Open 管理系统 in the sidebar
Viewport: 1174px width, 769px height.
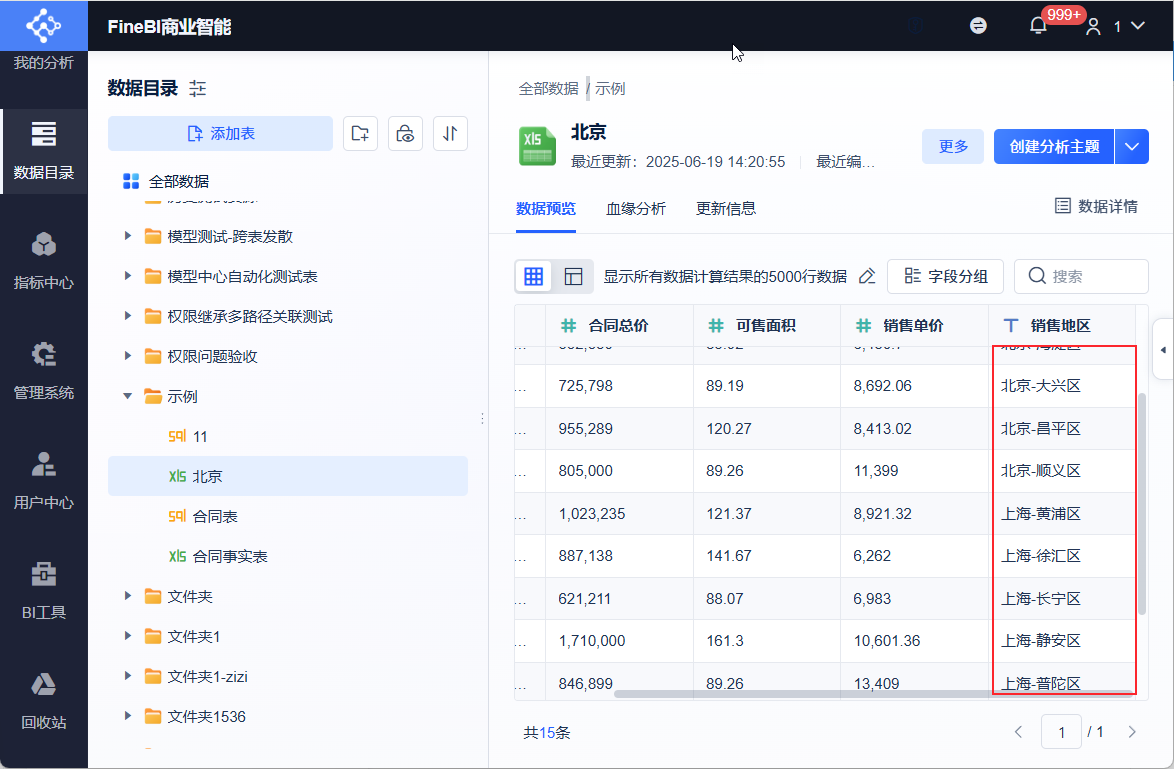tap(44, 370)
